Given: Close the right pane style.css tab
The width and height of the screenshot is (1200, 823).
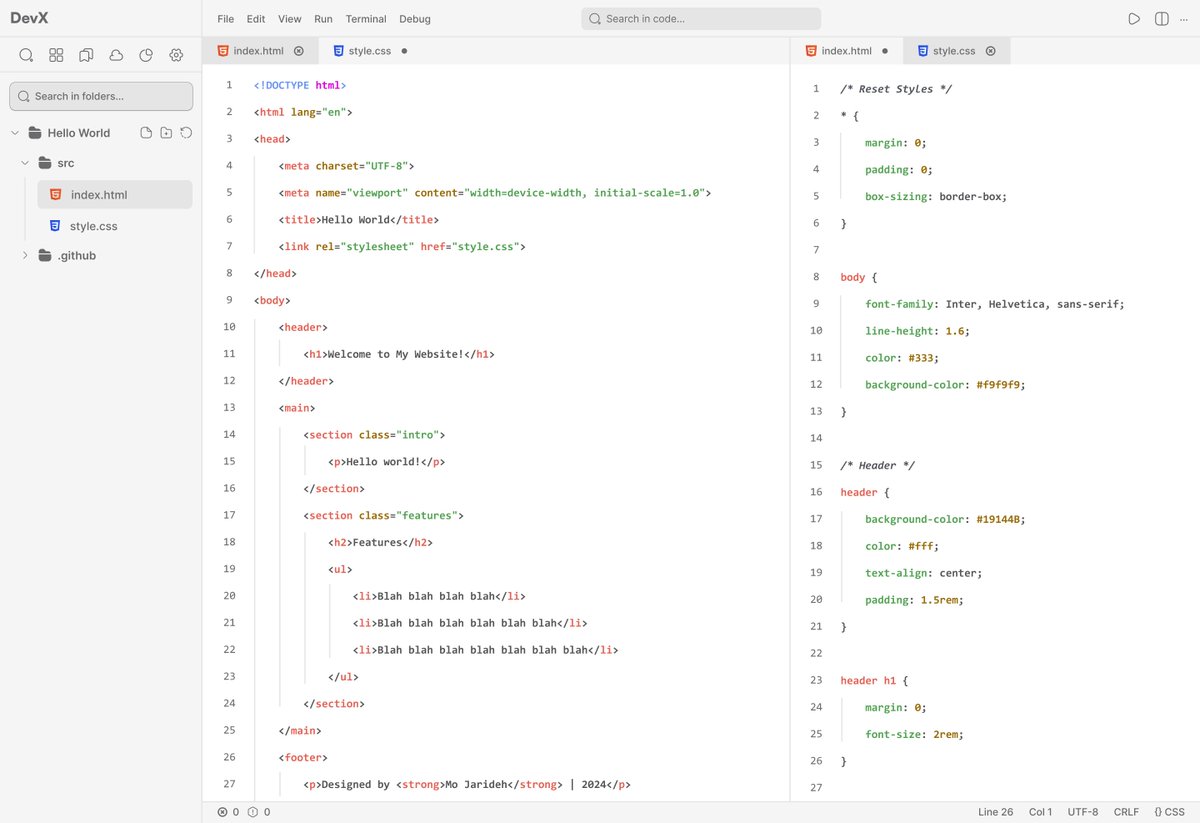Looking at the screenshot, I should (990, 51).
